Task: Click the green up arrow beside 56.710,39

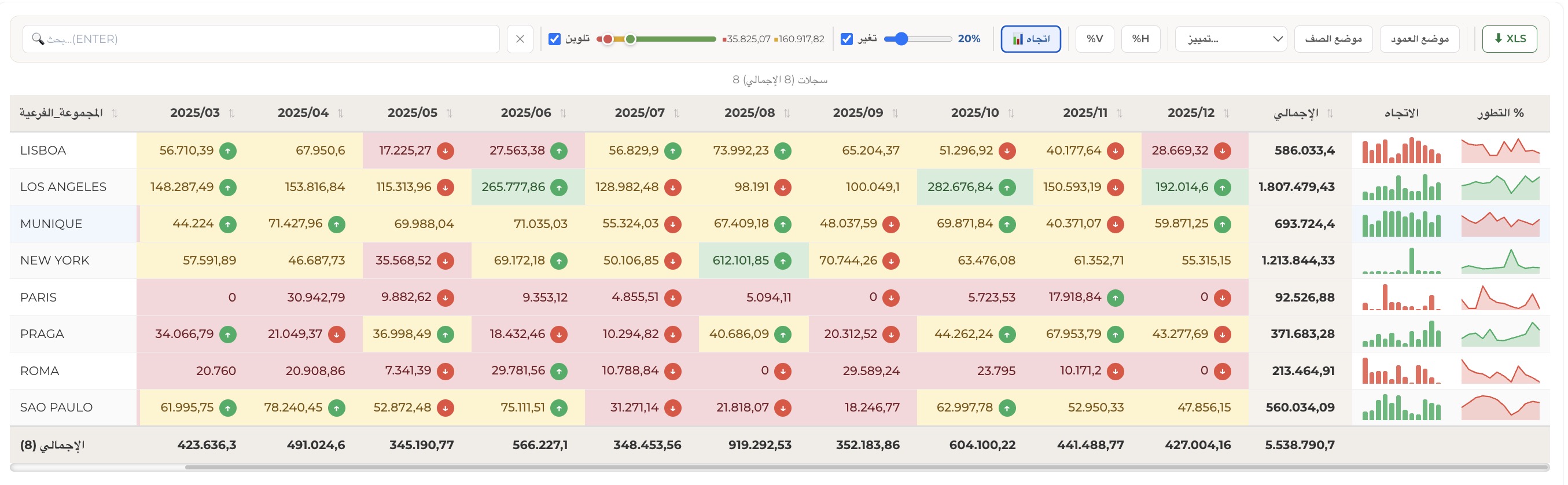Action: pyautogui.click(x=227, y=151)
